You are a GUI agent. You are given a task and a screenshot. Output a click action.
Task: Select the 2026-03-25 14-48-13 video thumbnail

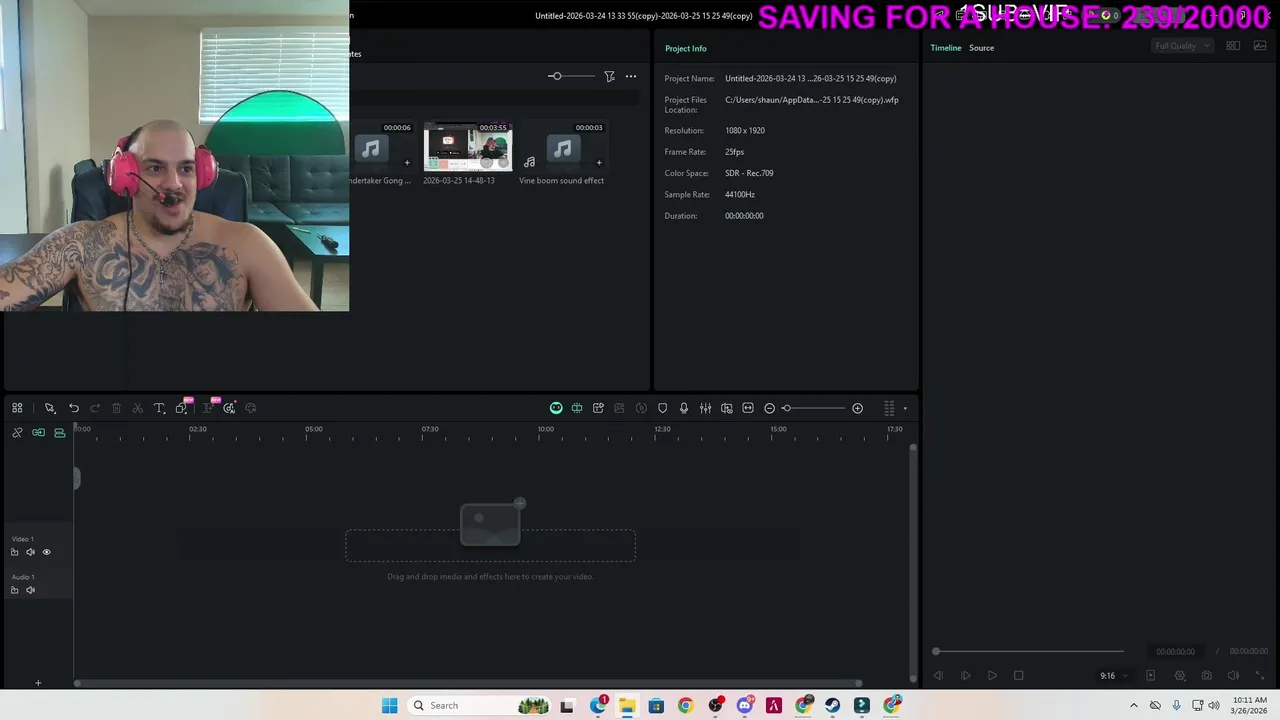(x=468, y=147)
